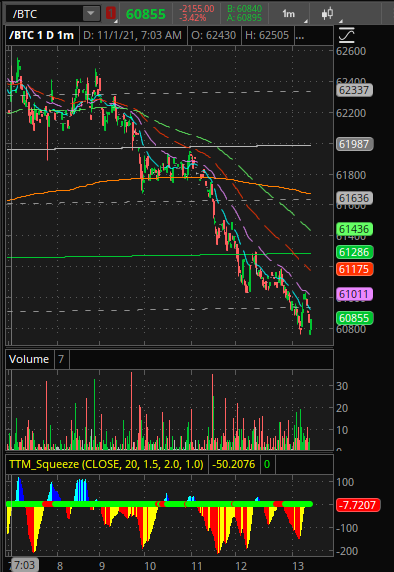This screenshot has width=394, height=572.
Task: Select the Volume study label
Action: tap(29, 359)
